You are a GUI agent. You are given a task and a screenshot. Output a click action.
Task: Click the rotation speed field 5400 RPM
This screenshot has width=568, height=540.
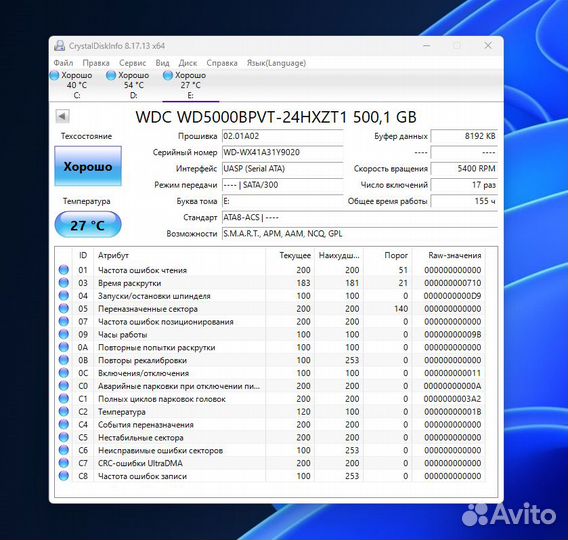coord(464,169)
